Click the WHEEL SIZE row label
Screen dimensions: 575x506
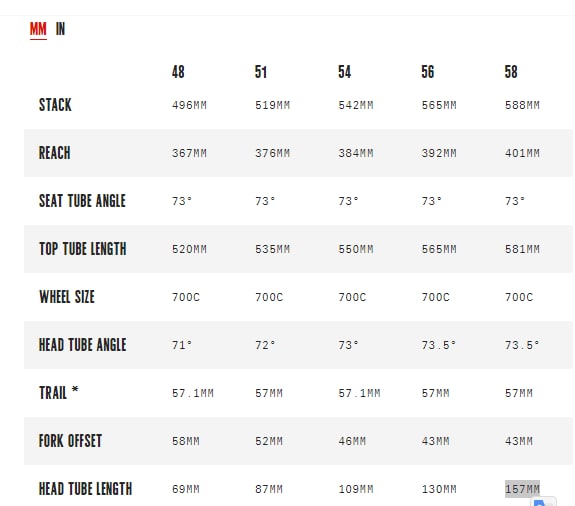pyautogui.click(x=67, y=297)
